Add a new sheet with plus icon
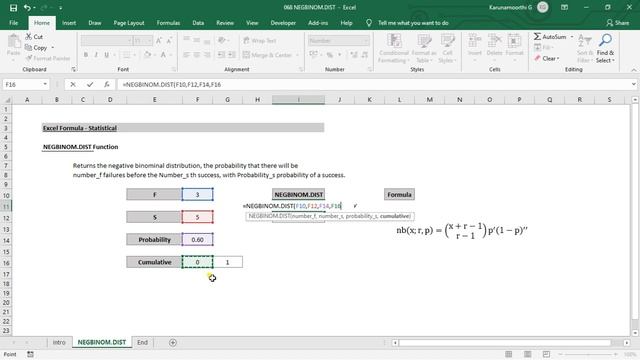This screenshot has height=360, width=640. [x=173, y=342]
